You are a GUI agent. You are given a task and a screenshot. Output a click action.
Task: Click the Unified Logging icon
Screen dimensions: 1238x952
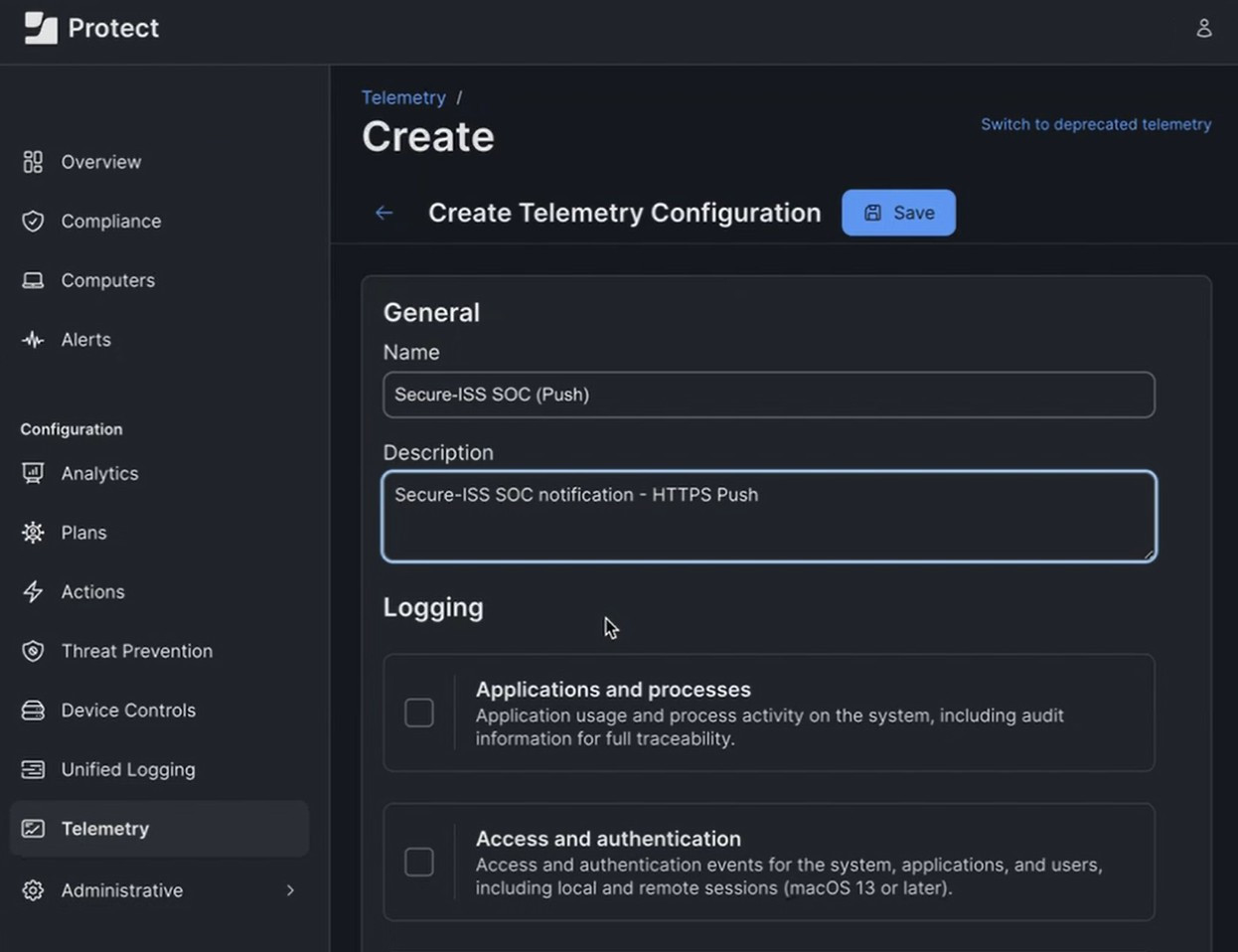pyautogui.click(x=33, y=769)
